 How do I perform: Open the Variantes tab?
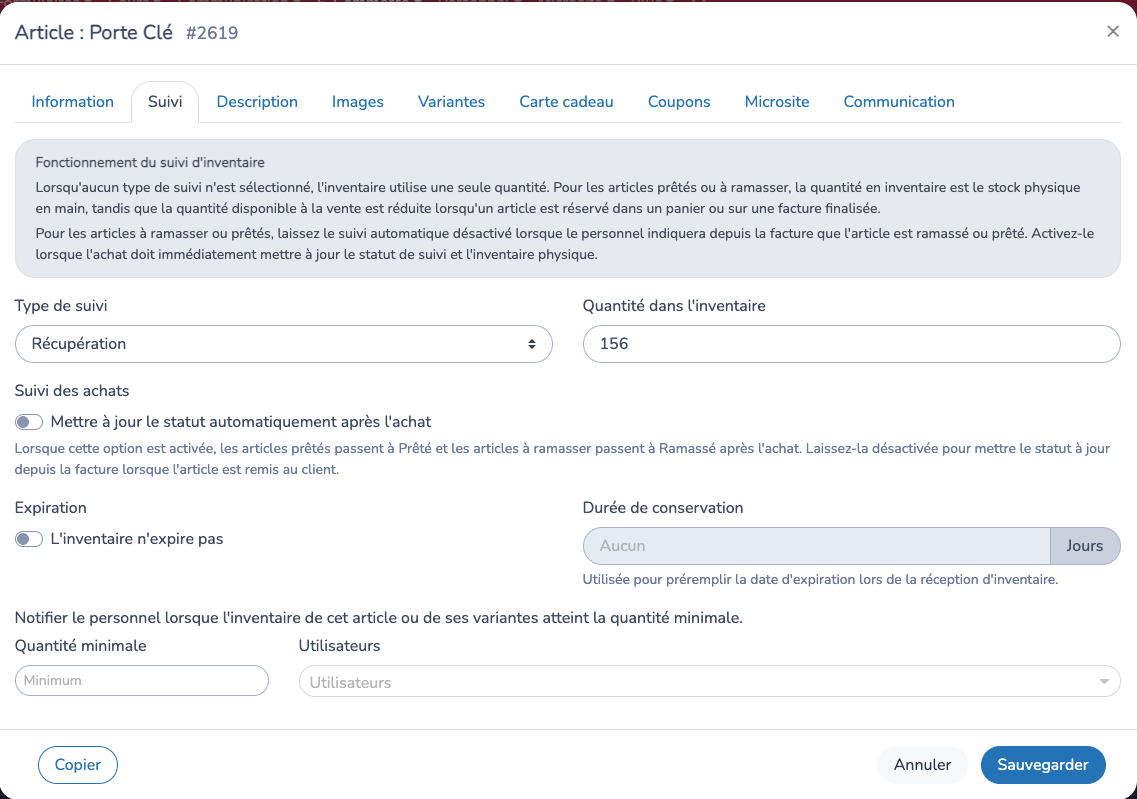tap(451, 102)
